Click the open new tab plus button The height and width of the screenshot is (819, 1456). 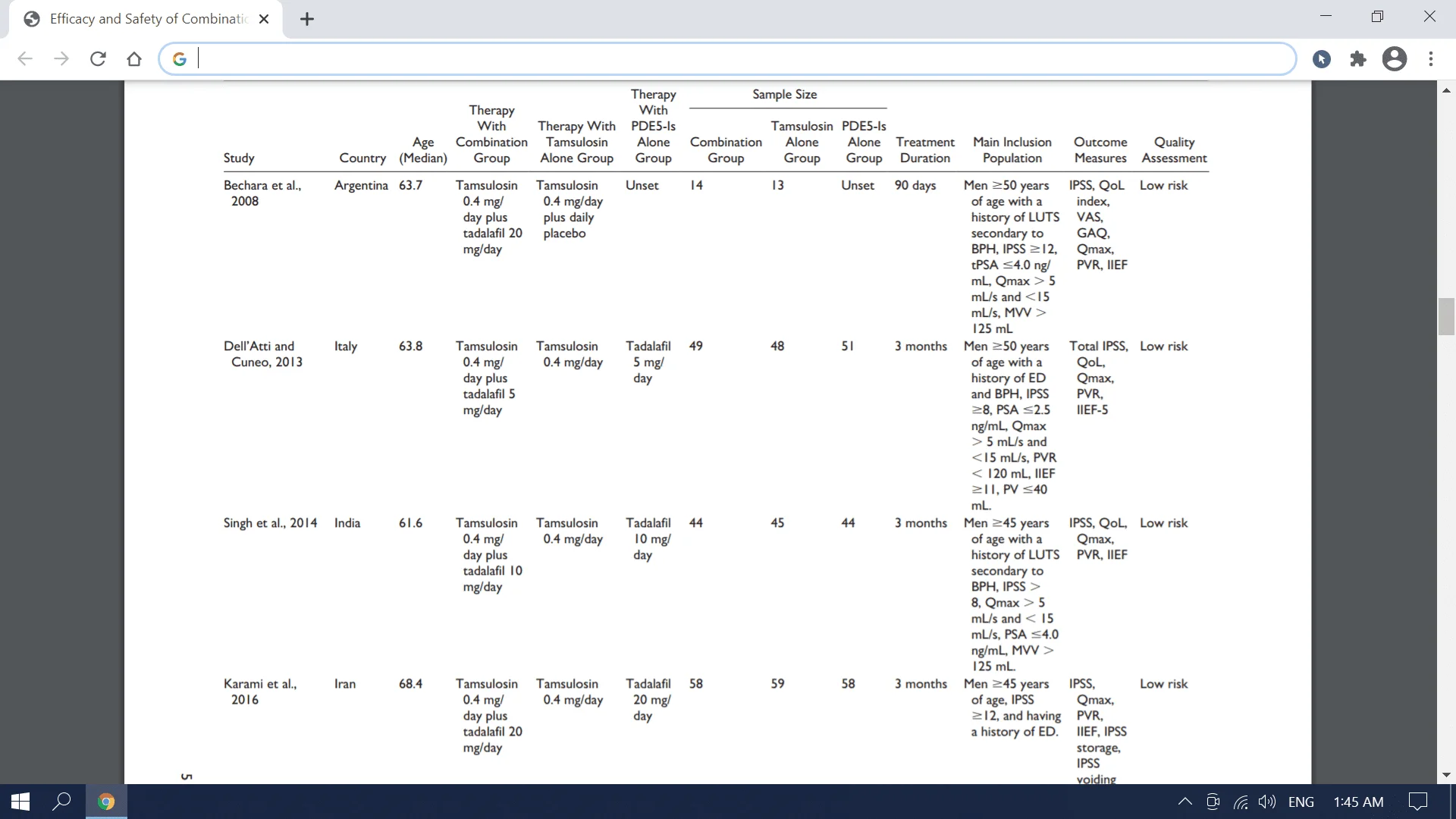(x=307, y=19)
